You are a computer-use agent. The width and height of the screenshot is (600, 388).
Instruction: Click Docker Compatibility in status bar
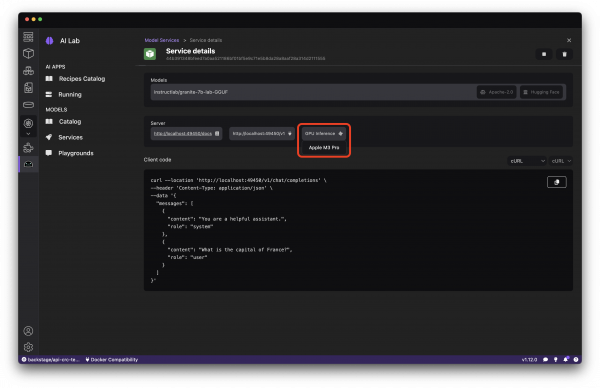112,360
